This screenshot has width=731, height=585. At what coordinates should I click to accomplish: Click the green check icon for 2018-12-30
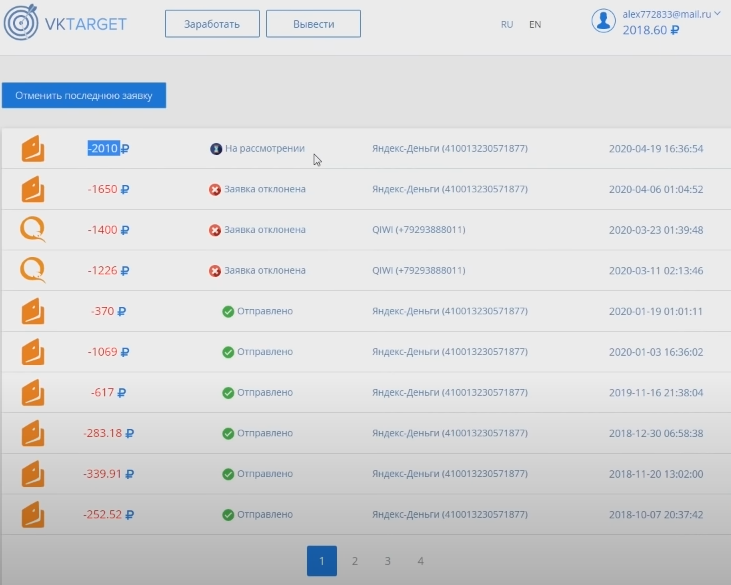click(228, 434)
